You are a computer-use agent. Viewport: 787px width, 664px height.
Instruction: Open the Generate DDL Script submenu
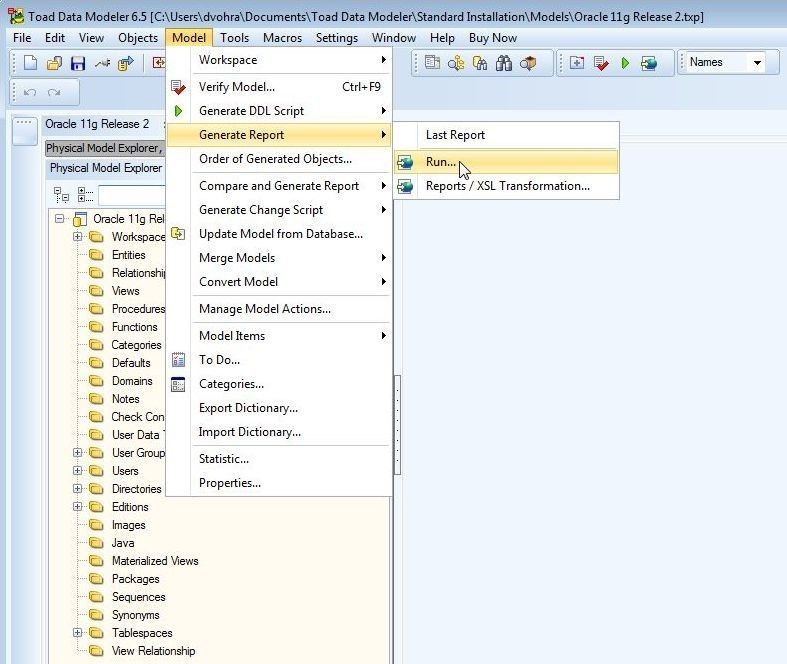tap(279, 111)
